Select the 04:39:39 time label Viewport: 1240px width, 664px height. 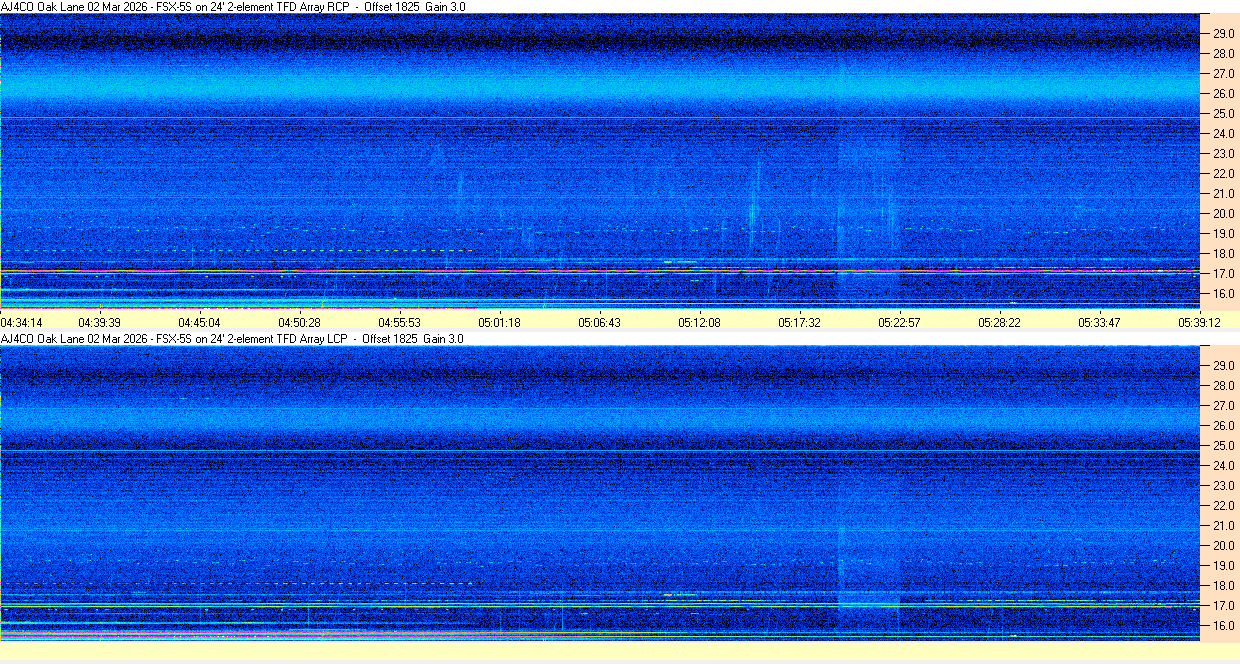[100, 322]
